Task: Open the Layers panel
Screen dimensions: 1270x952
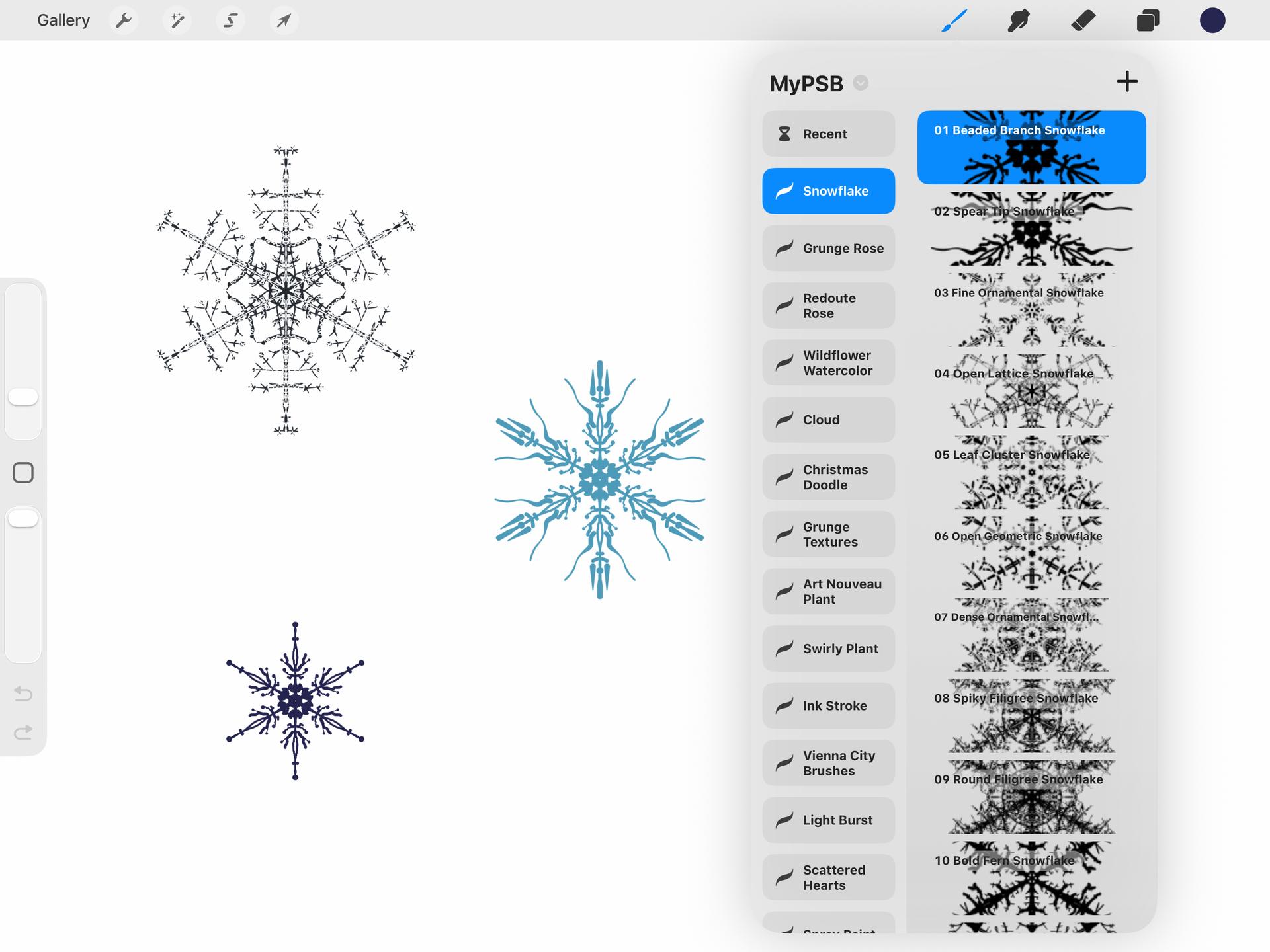Action: (1148, 20)
